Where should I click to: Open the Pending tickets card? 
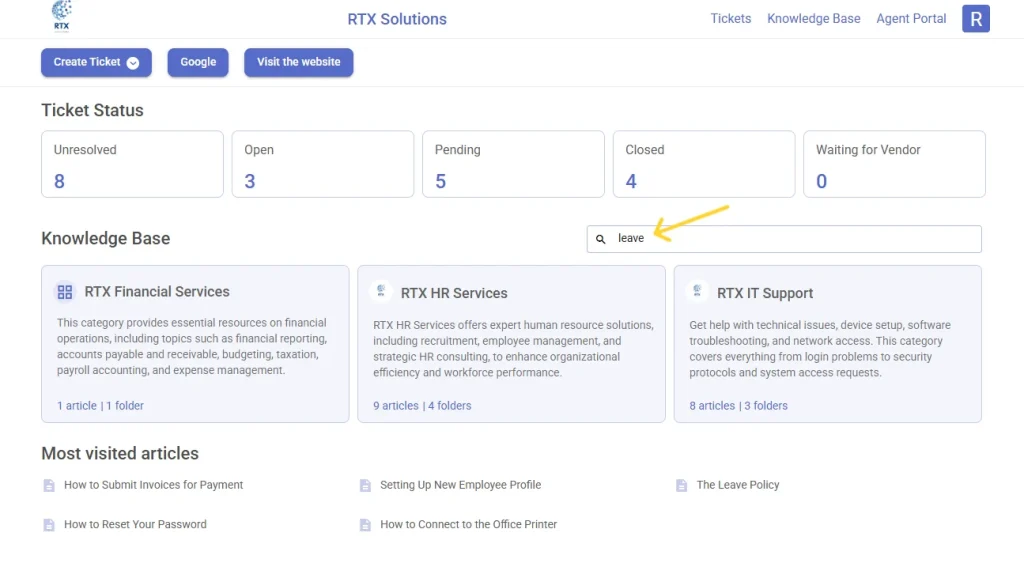point(513,164)
